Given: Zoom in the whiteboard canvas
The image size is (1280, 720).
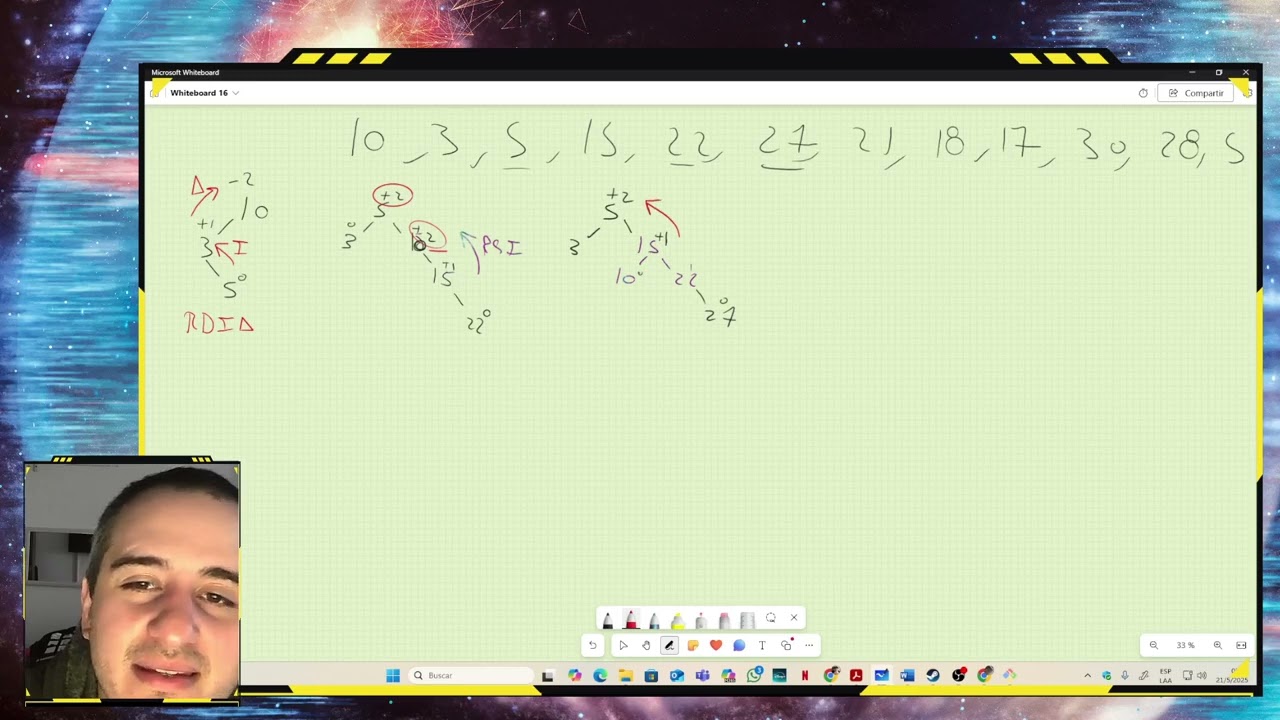Looking at the screenshot, I should [1217, 645].
